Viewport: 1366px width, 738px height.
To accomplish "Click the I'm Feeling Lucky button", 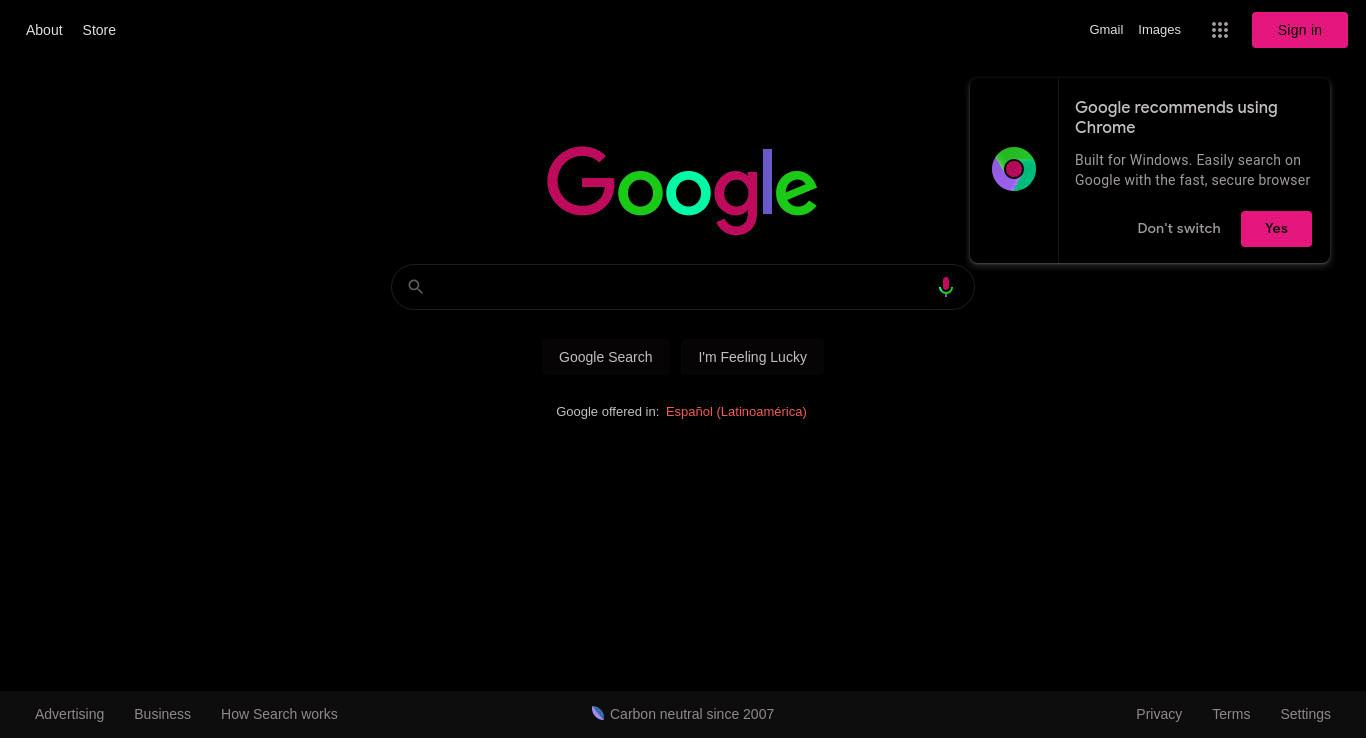I will (x=752, y=357).
